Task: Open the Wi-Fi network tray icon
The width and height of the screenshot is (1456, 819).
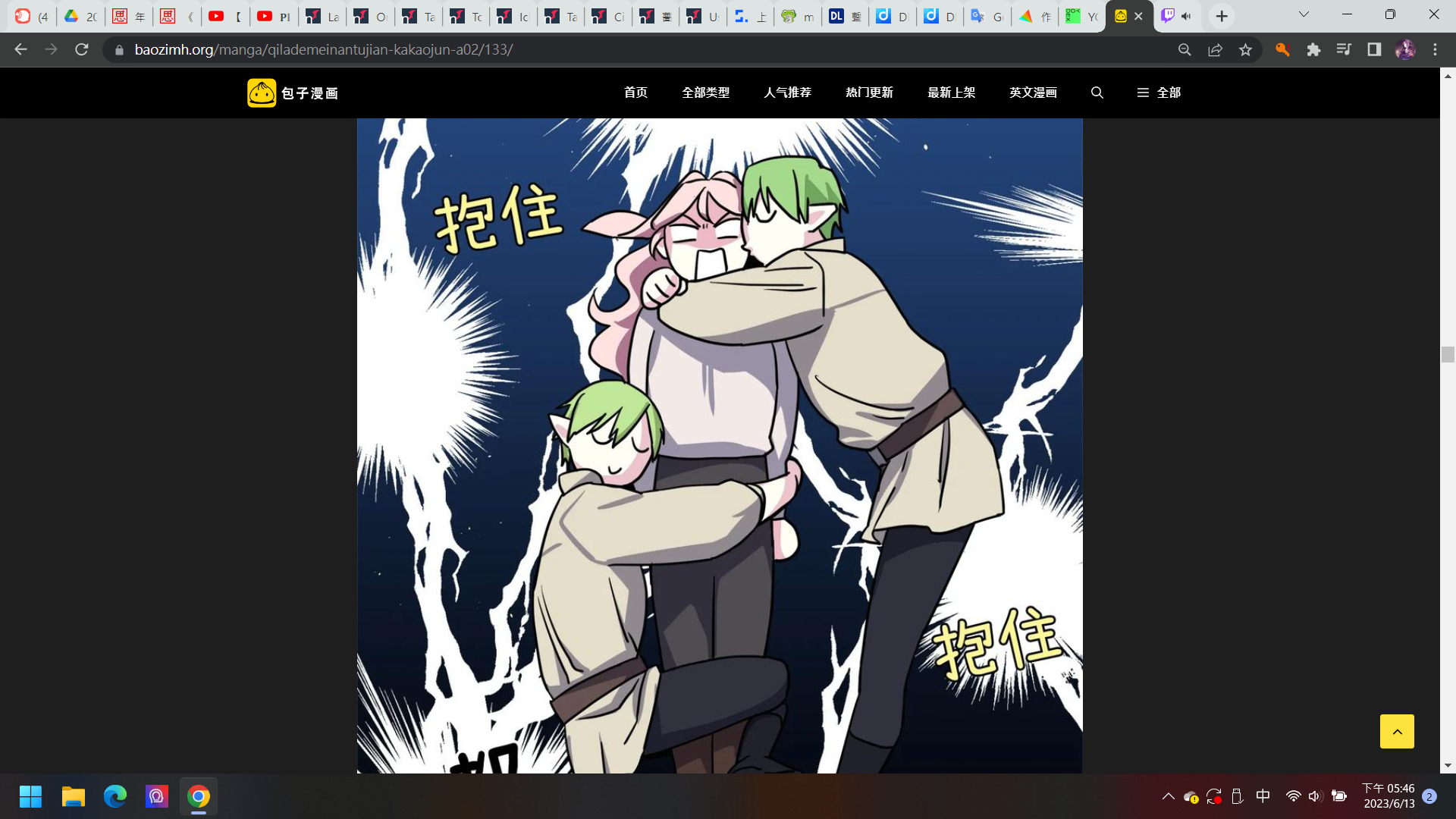Action: (1293, 796)
